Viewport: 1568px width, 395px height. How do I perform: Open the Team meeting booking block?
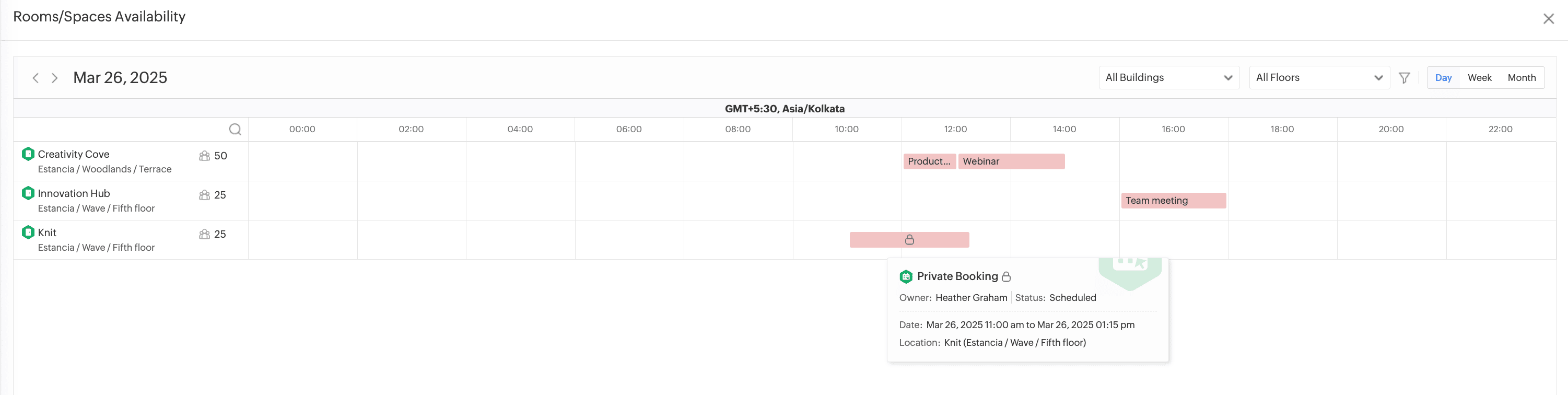[1173, 201]
